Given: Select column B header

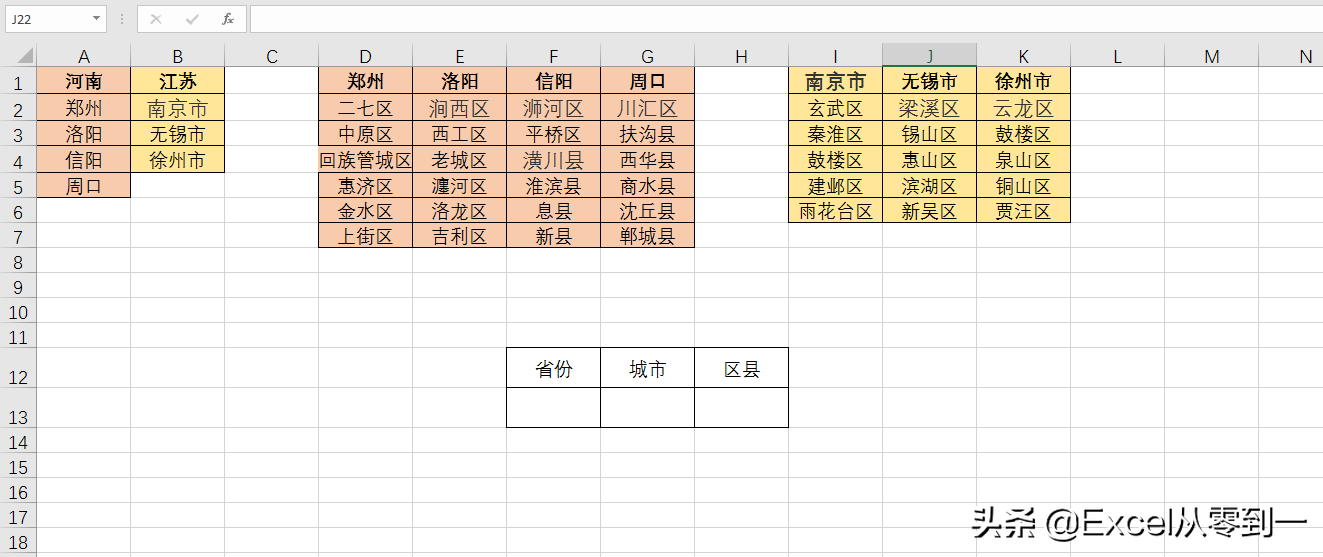Looking at the screenshot, I should tap(177, 56).
